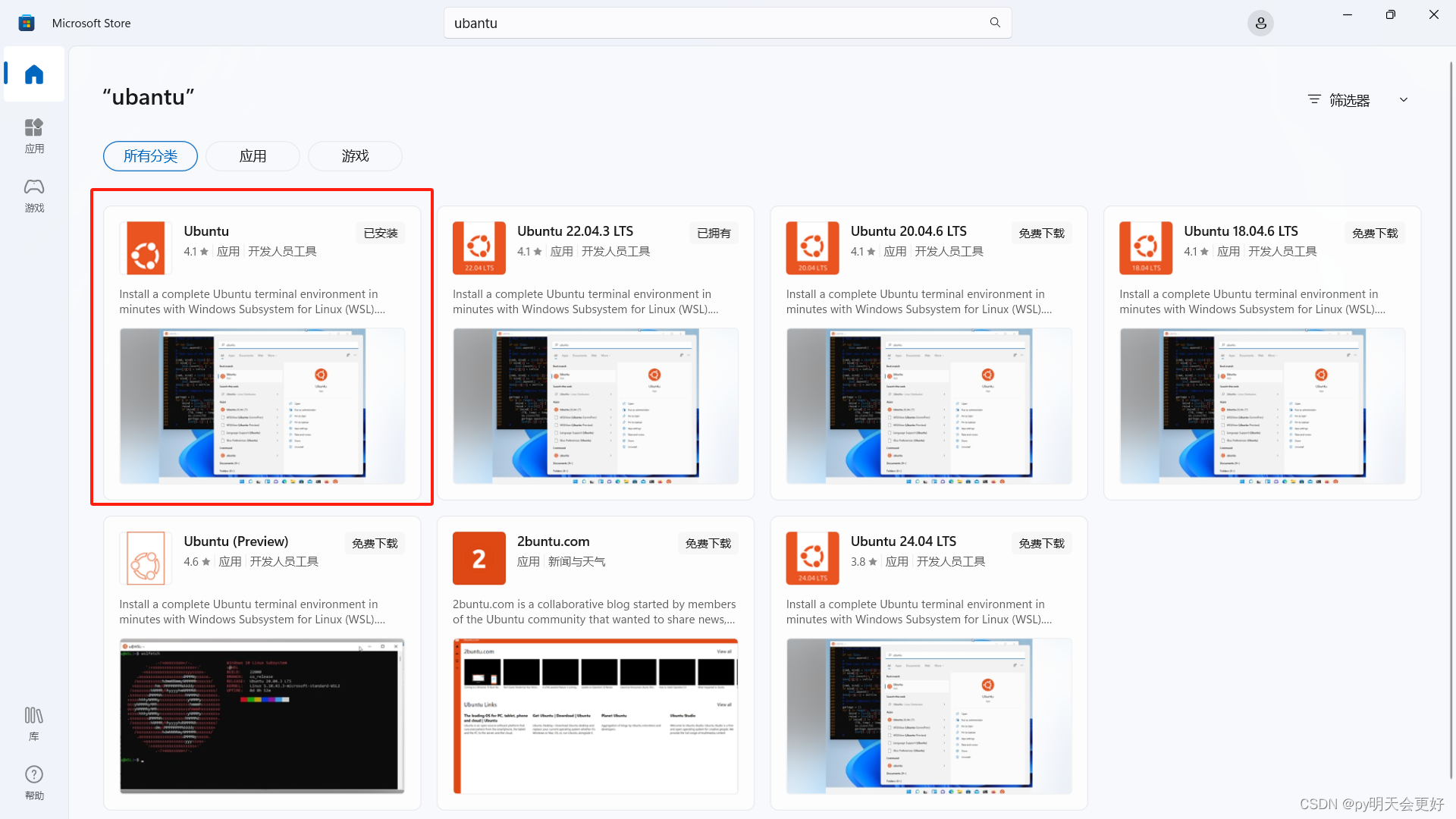The image size is (1456, 819).
Task: Select the 所有分类 filter pill
Action: click(x=150, y=156)
